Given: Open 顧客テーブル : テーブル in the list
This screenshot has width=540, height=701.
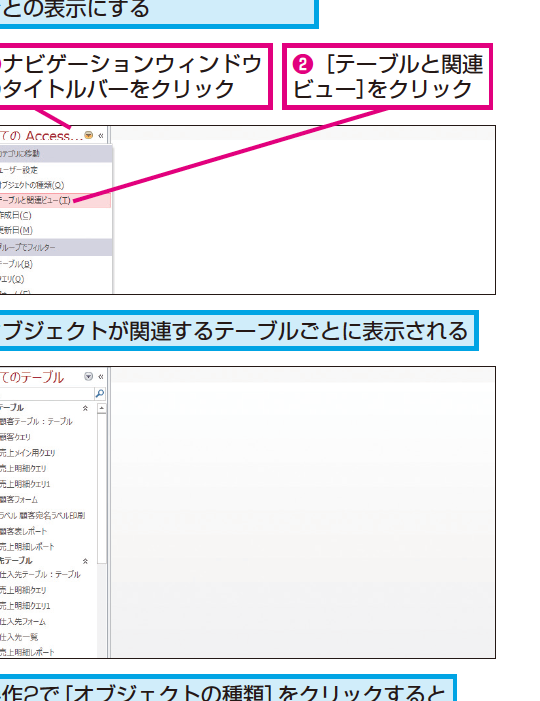Looking at the screenshot, I should 36,422.
